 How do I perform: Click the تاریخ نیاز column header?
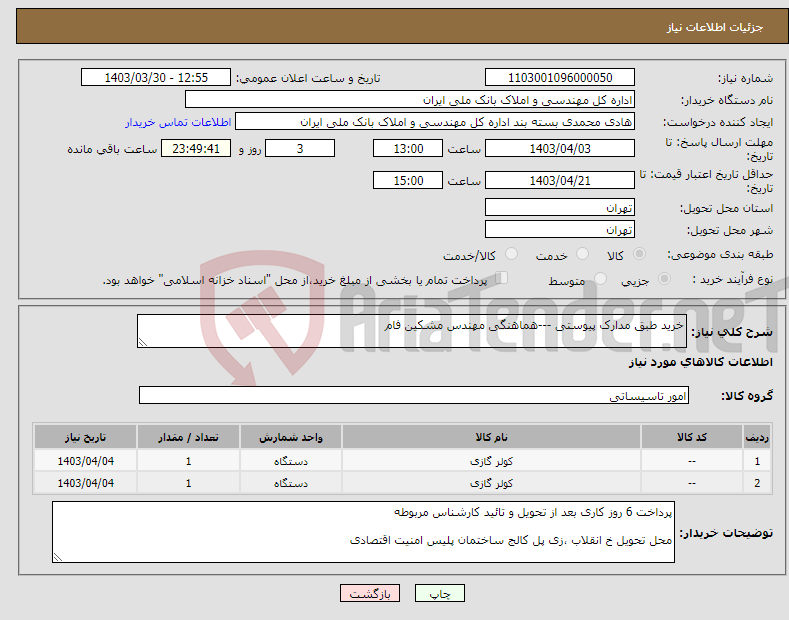[x=86, y=437]
